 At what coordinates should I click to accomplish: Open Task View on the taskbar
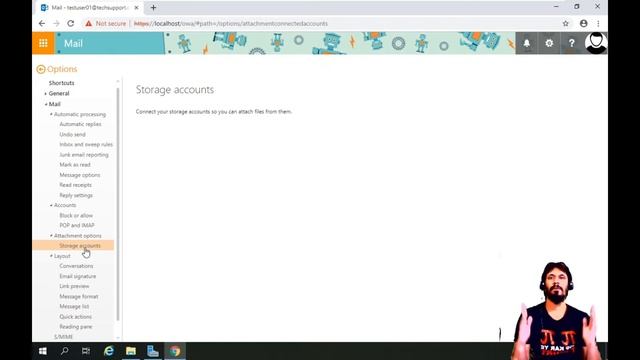tap(86, 351)
